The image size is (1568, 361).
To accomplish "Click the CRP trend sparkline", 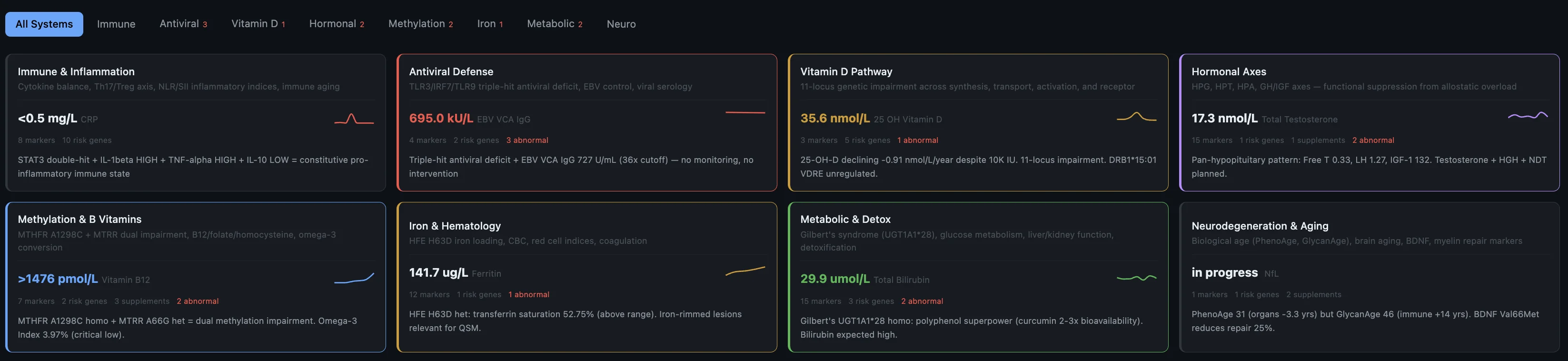I will click(x=354, y=119).
